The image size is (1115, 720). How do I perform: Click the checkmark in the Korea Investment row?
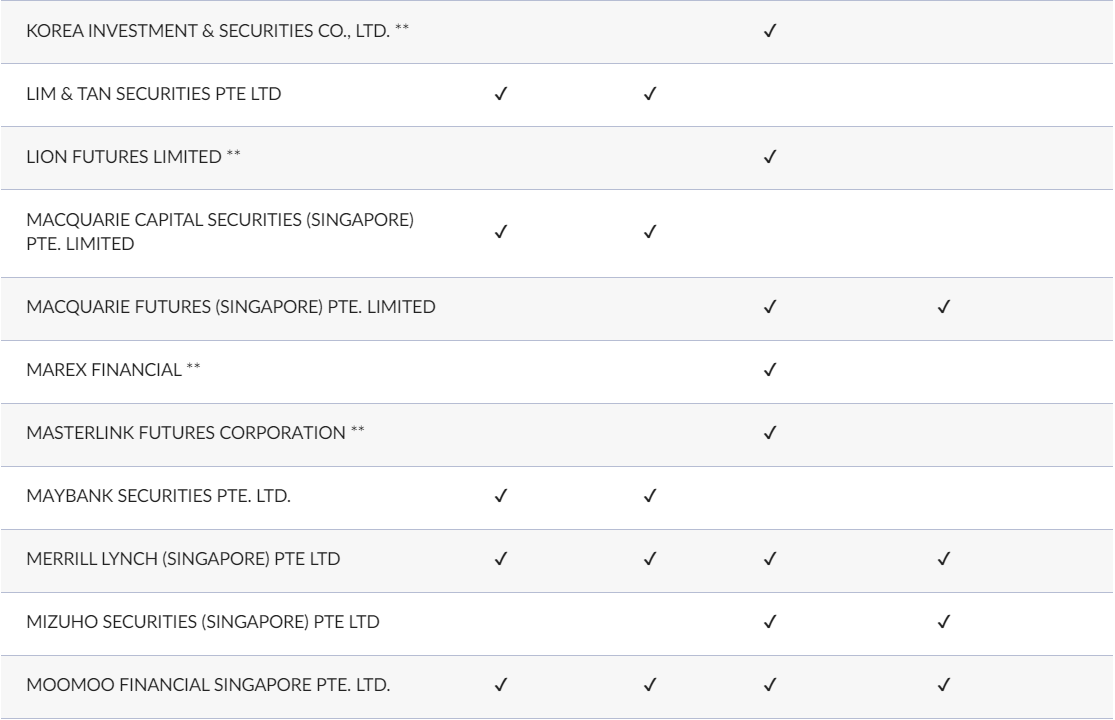click(x=770, y=31)
